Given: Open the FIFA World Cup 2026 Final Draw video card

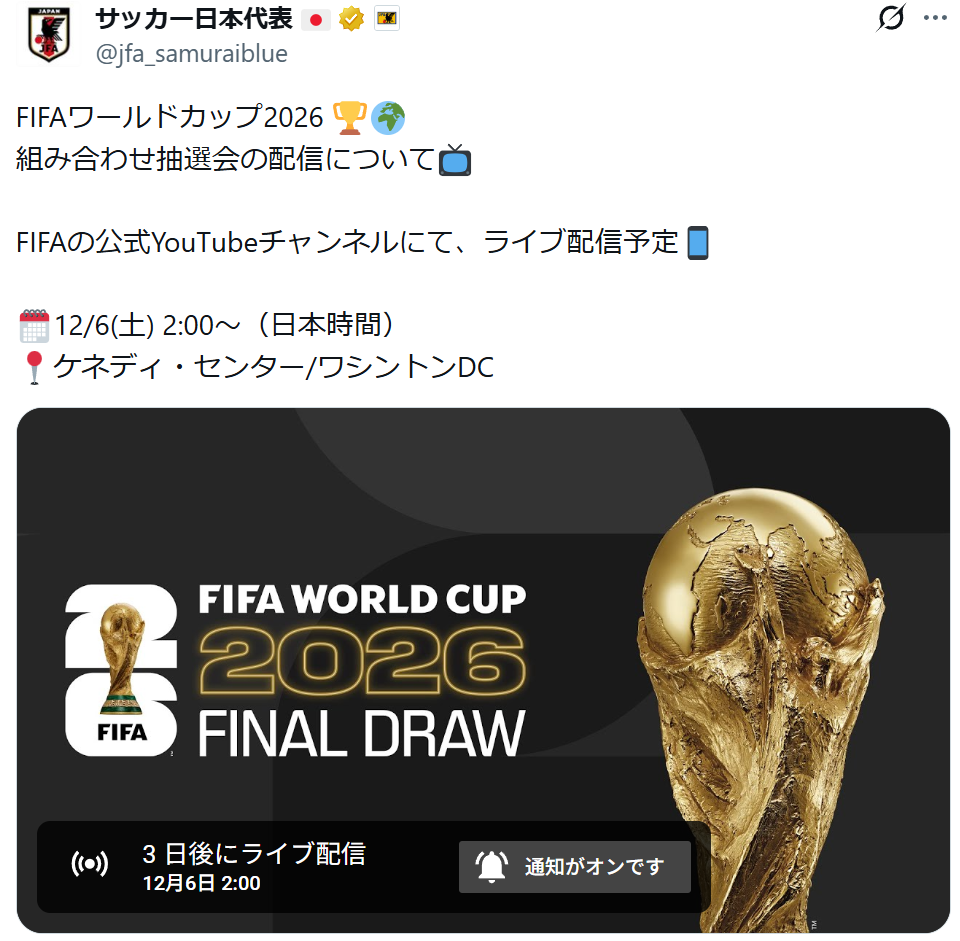Looking at the screenshot, I should click(483, 670).
